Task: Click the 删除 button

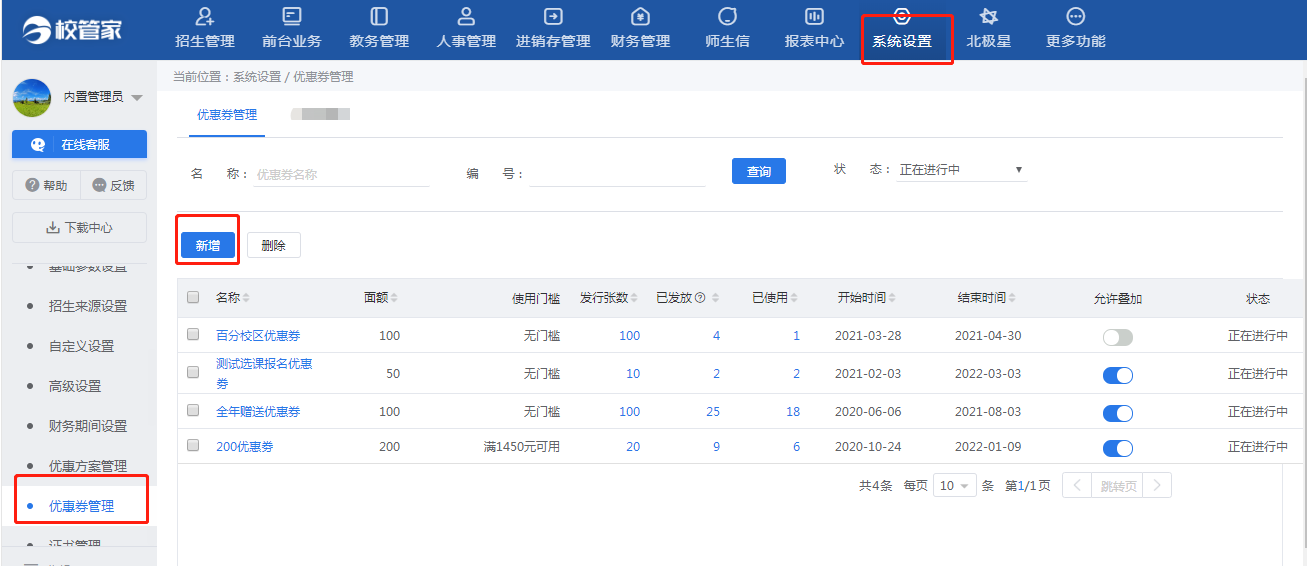Action: point(273,245)
